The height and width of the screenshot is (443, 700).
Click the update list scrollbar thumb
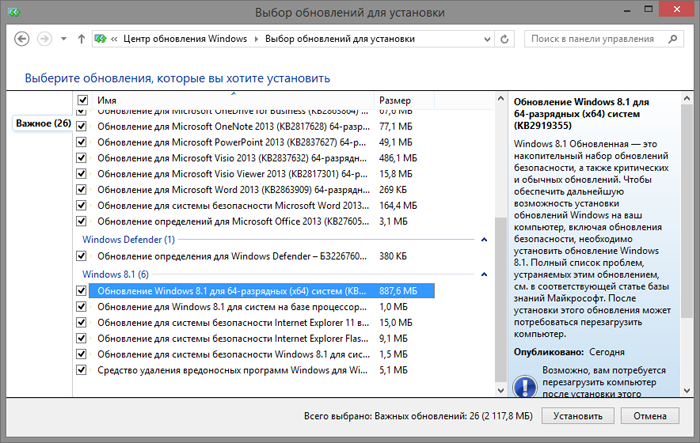click(500, 298)
